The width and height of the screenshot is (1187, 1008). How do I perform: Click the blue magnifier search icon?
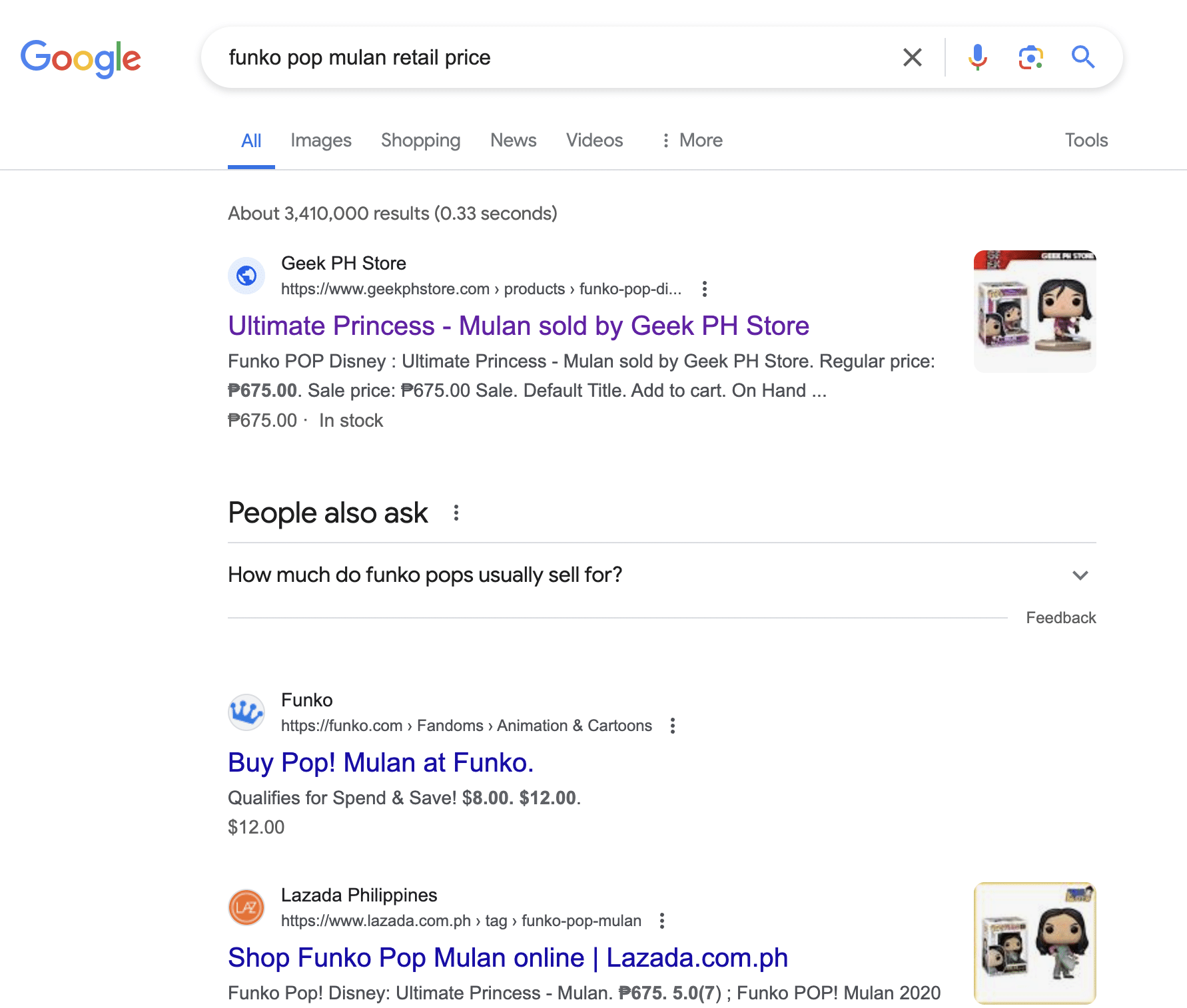coord(1083,58)
